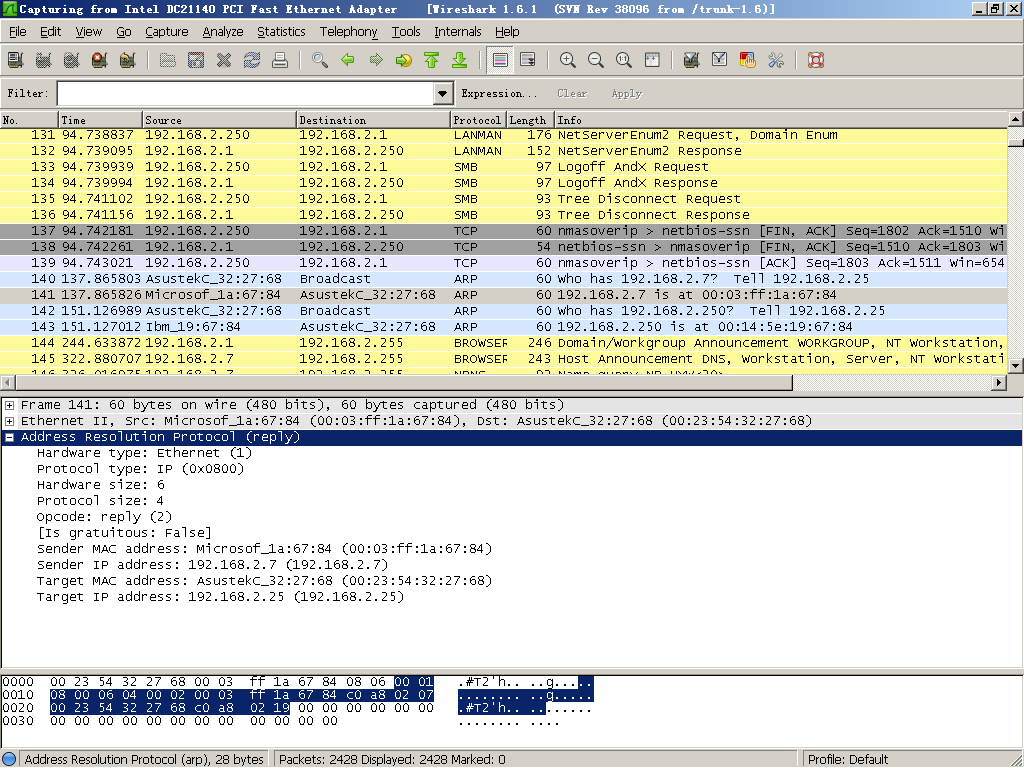The height and width of the screenshot is (768, 1024).
Task: Select packet 144 Domain/Workgroup Announcement row
Action: pyautogui.click(x=504, y=343)
